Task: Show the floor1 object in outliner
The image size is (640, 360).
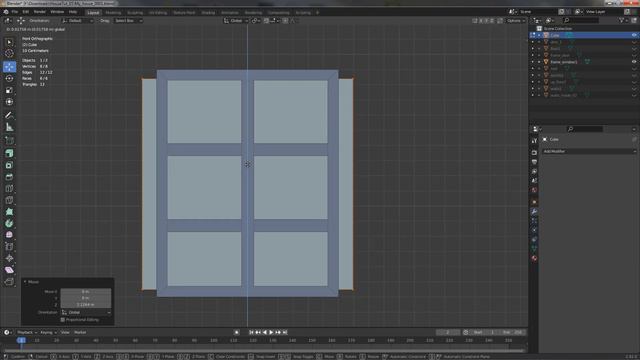Action: click(634, 49)
